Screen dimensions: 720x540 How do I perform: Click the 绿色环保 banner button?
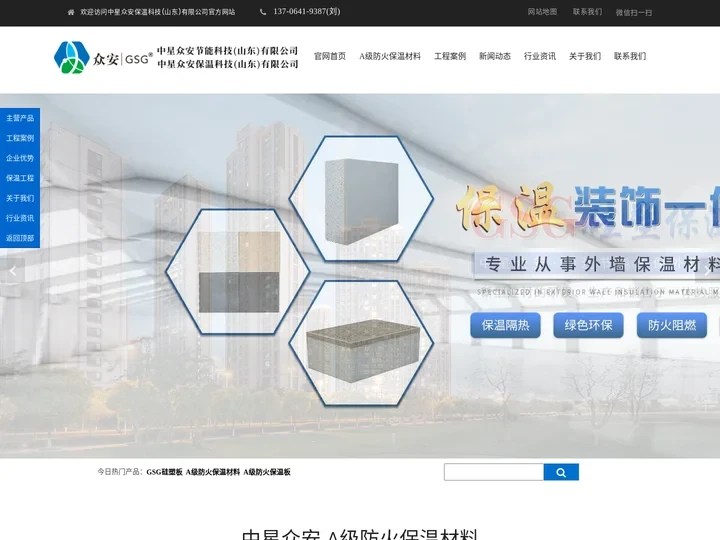(588, 325)
